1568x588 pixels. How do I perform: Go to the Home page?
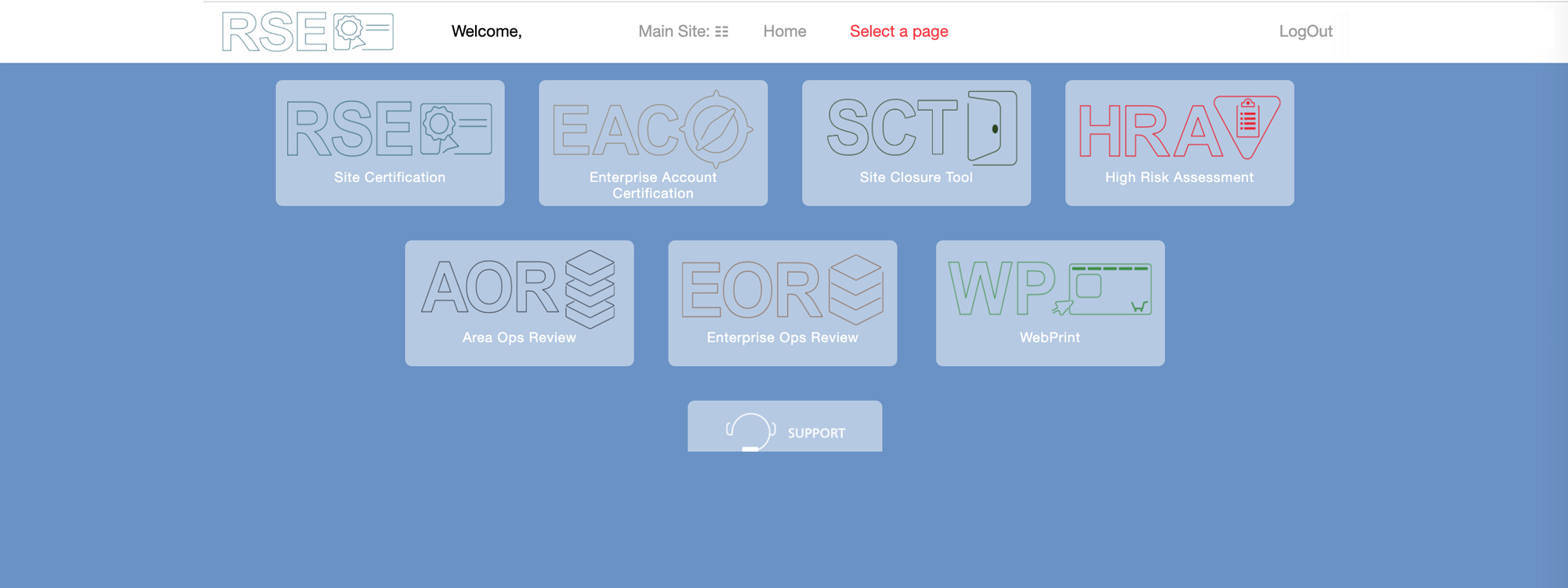(x=785, y=31)
